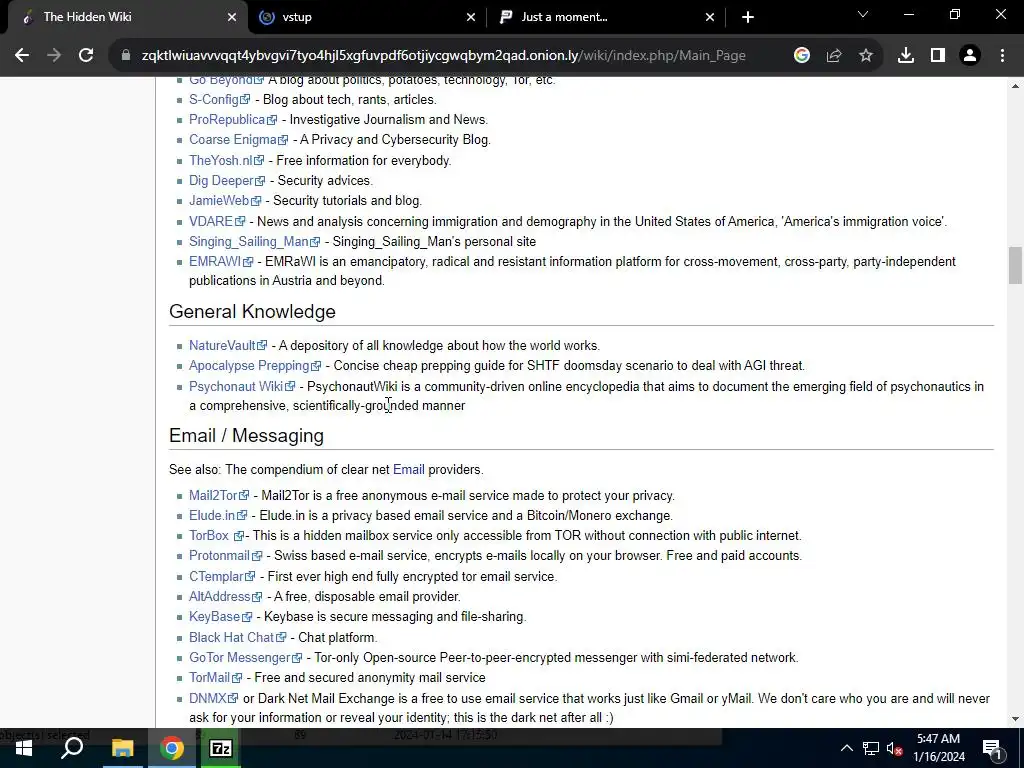Screen dimensions: 1024x768
Task: Open the TorMail link
Action: pos(216,678)
